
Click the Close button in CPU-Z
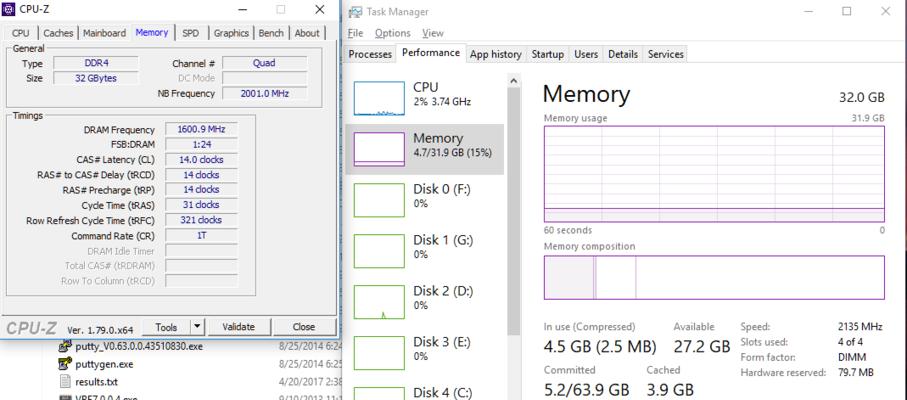click(x=304, y=327)
